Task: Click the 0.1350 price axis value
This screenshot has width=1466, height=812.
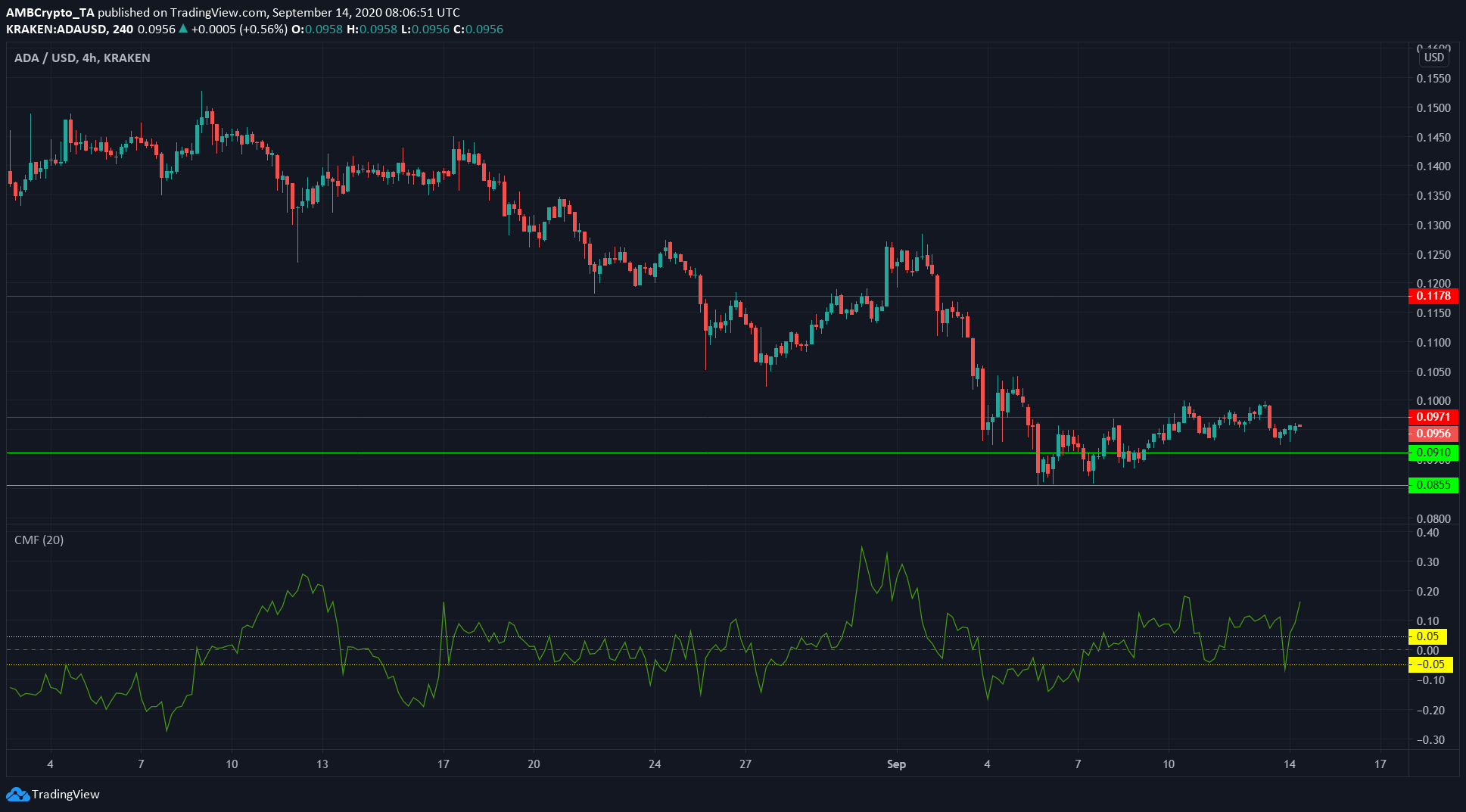Action: click(x=1433, y=196)
